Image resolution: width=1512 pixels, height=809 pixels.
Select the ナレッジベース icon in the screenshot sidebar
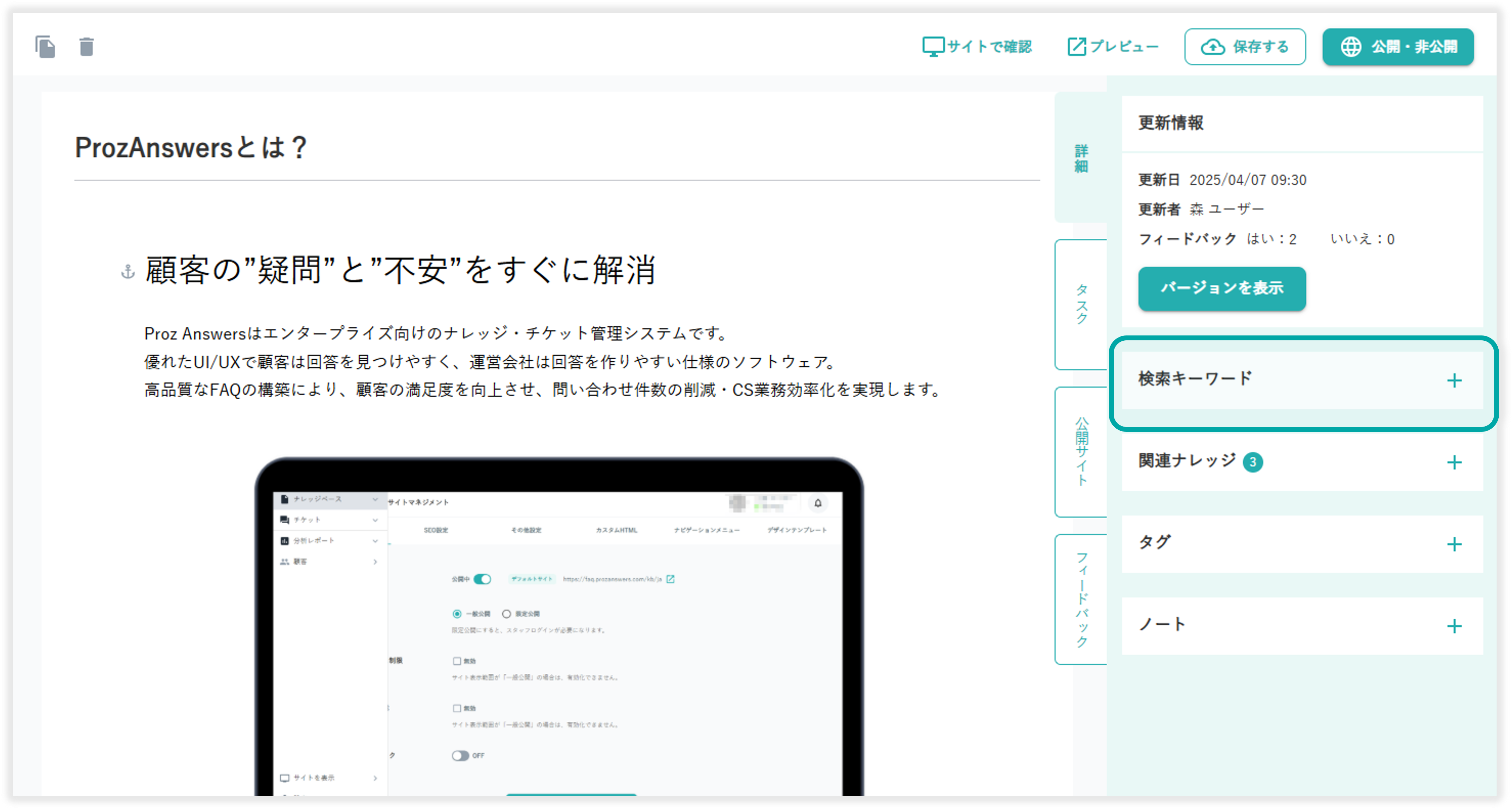[285, 499]
